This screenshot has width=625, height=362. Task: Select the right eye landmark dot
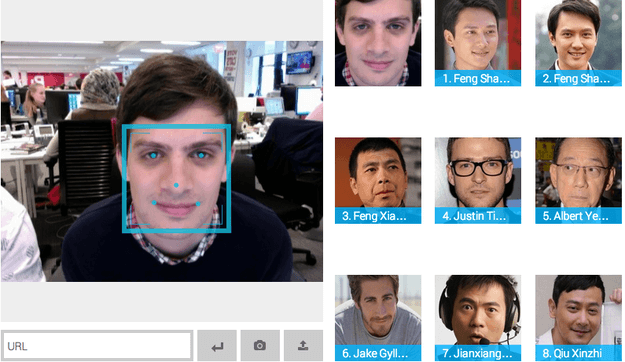click(201, 155)
